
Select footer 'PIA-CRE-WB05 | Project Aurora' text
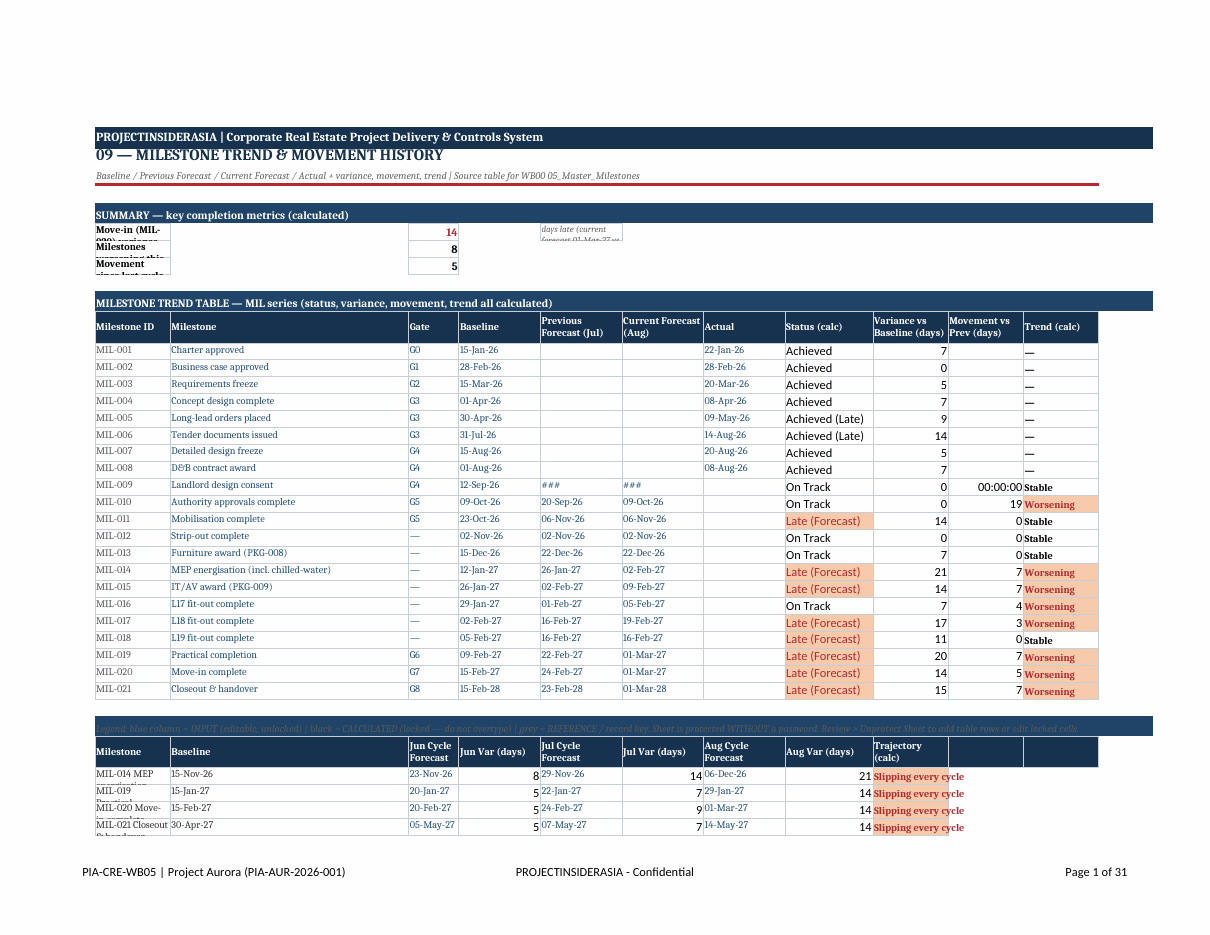[214, 872]
